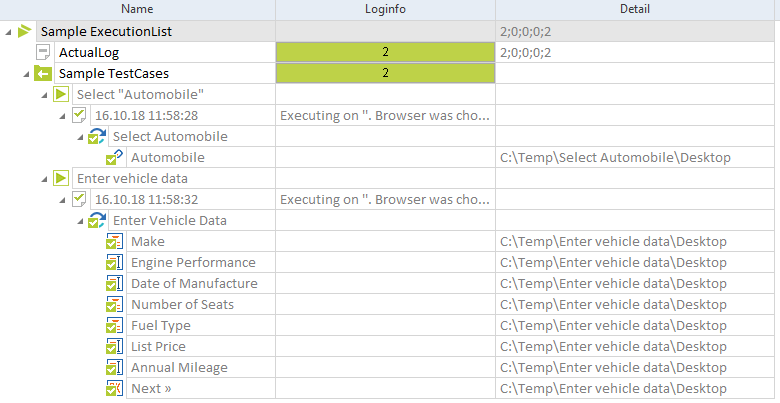This screenshot has height=403, width=780.
Task: Click the Automobile step value icon
Action: click(115, 157)
